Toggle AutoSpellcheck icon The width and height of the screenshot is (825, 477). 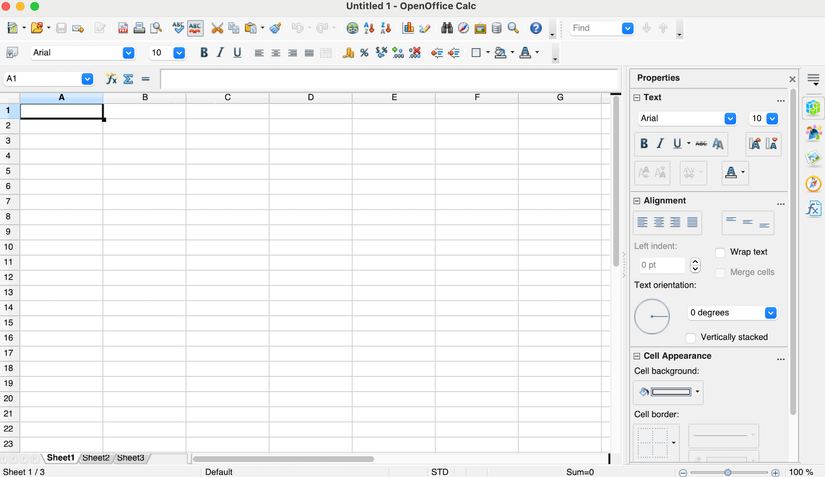195,28
